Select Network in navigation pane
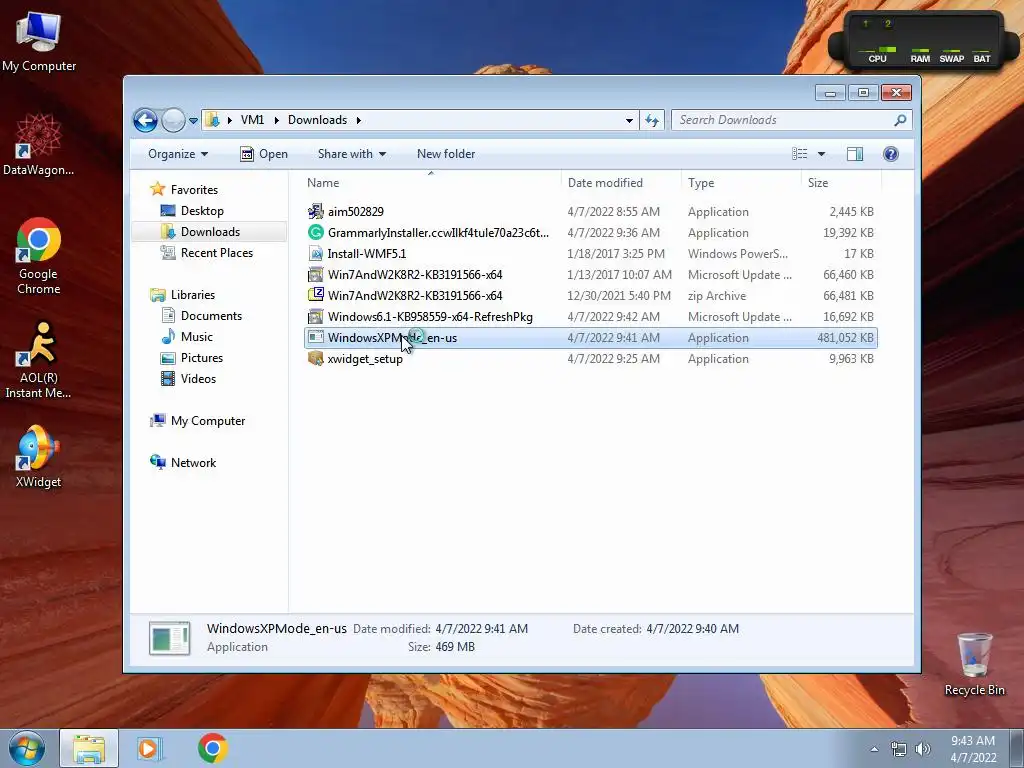 tap(193, 462)
